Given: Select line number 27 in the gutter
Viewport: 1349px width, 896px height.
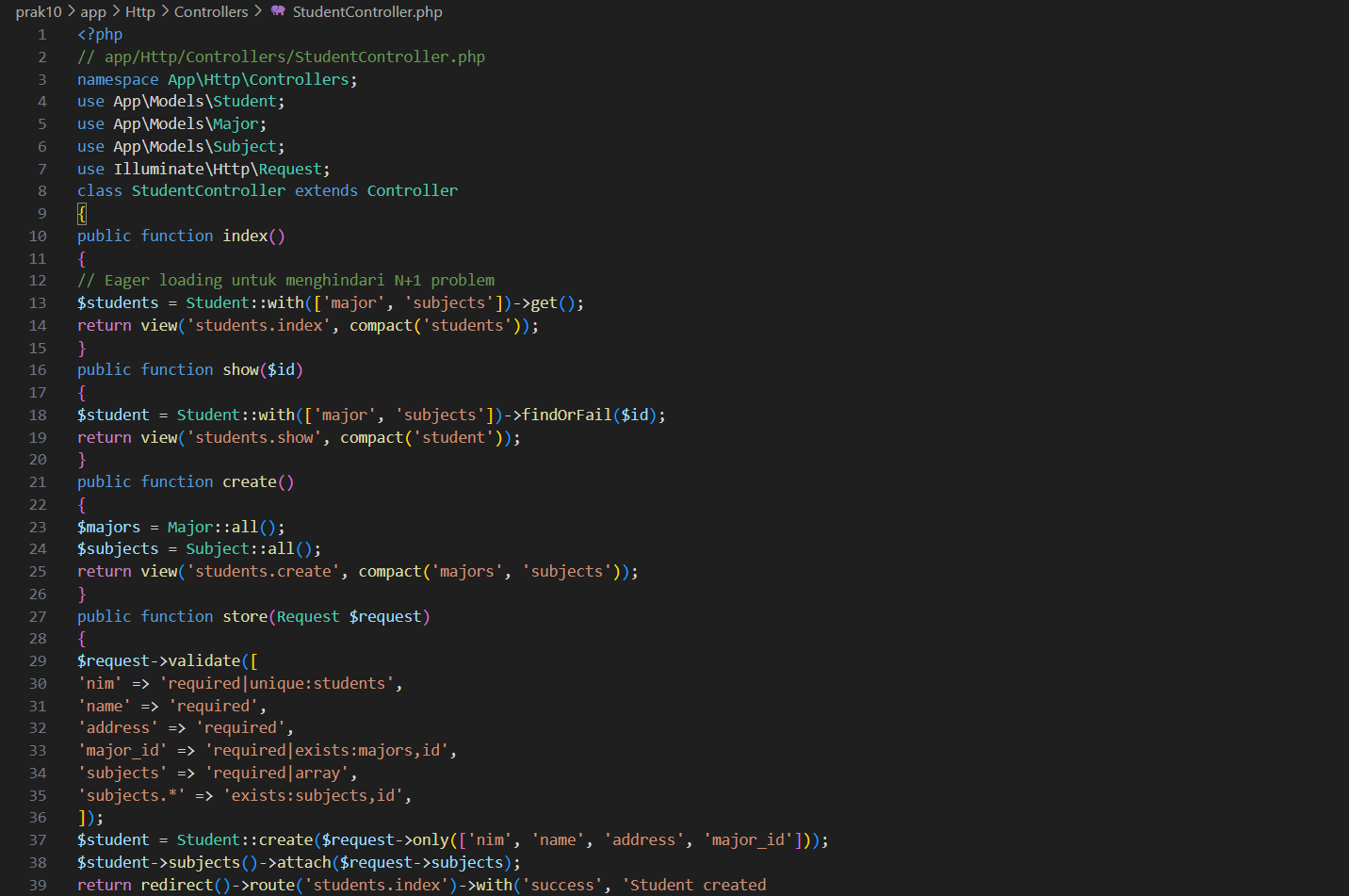Looking at the screenshot, I should tap(38, 617).
